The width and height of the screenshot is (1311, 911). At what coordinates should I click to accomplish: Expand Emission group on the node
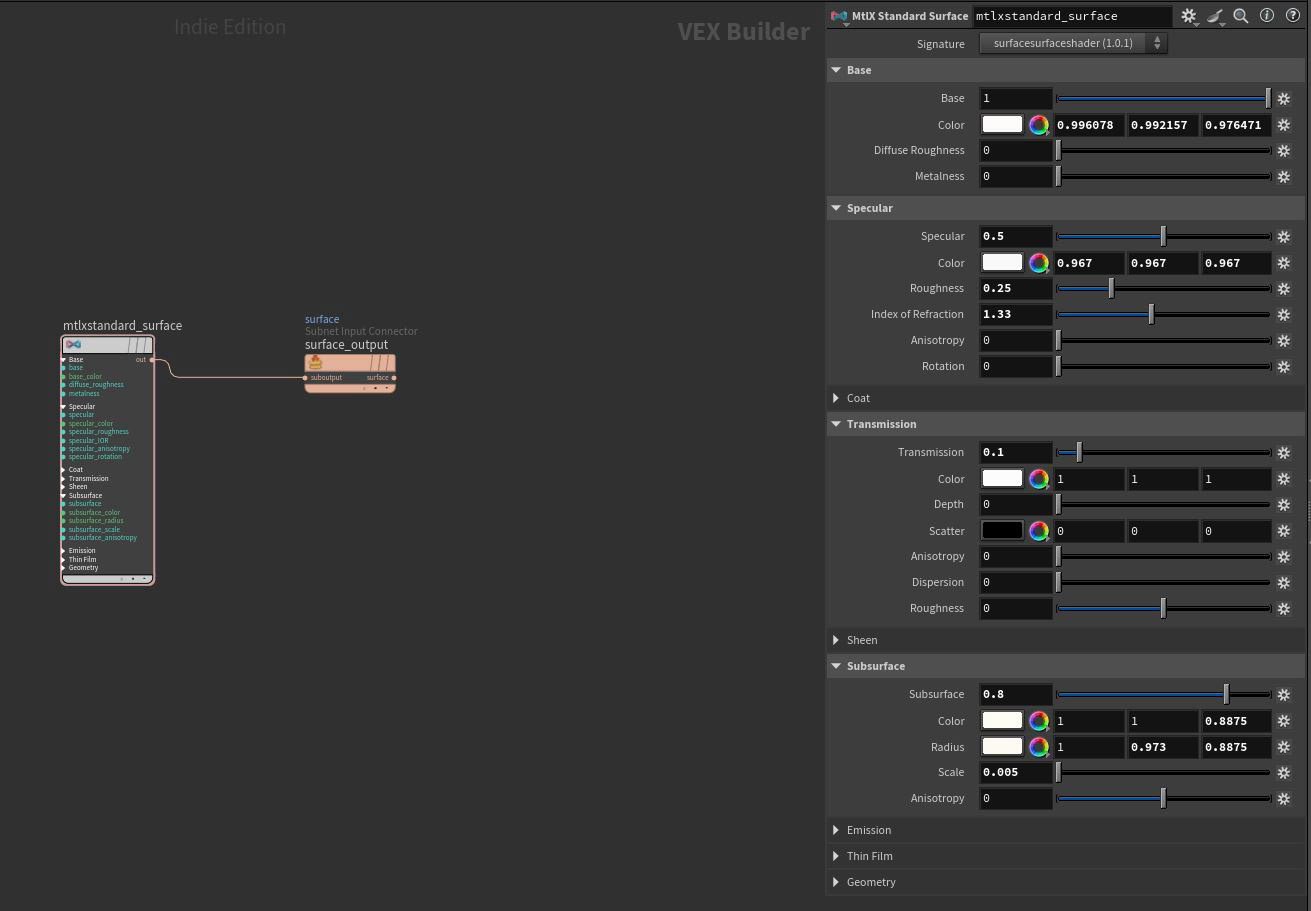[64, 550]
